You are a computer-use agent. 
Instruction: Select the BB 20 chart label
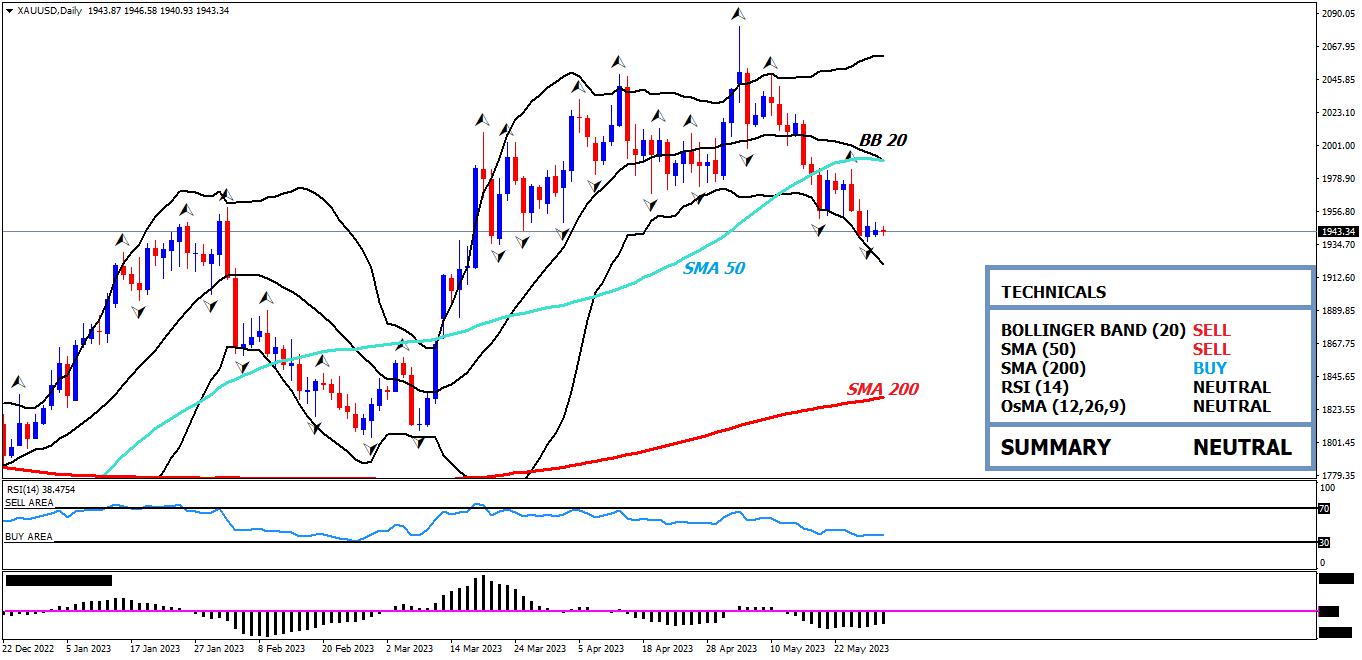(883, 140)
